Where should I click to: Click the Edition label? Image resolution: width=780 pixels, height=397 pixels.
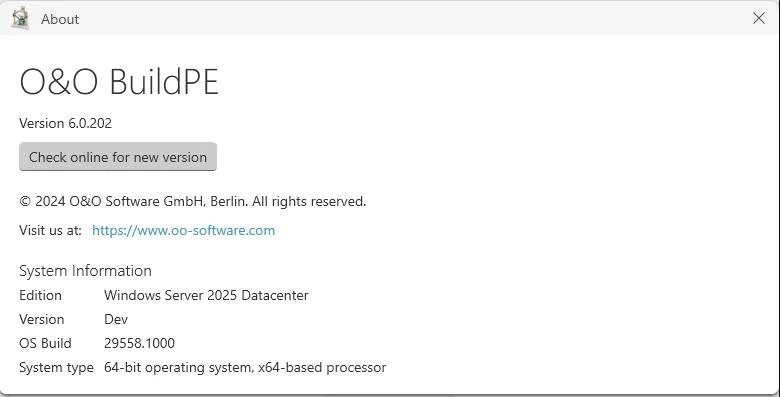[41, 295]
